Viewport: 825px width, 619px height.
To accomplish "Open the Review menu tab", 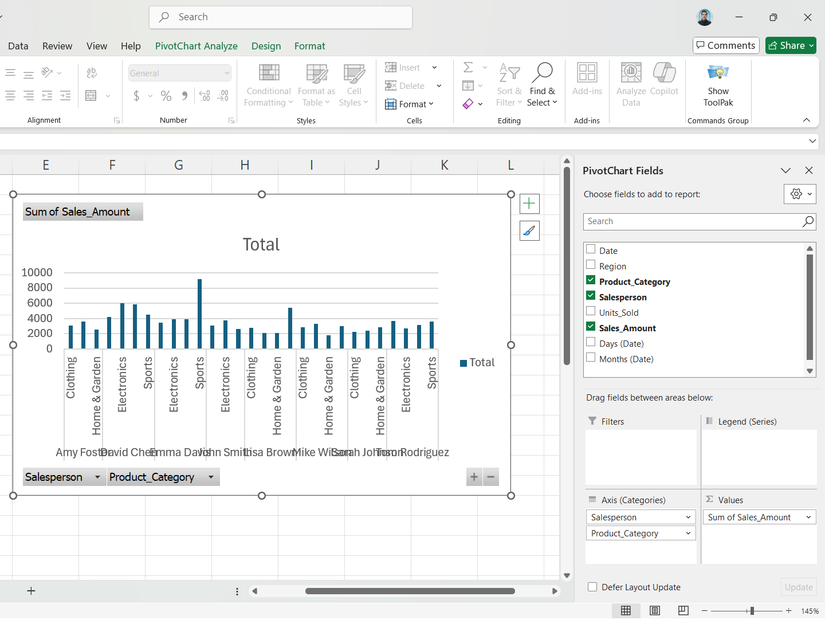I will 57,45.
